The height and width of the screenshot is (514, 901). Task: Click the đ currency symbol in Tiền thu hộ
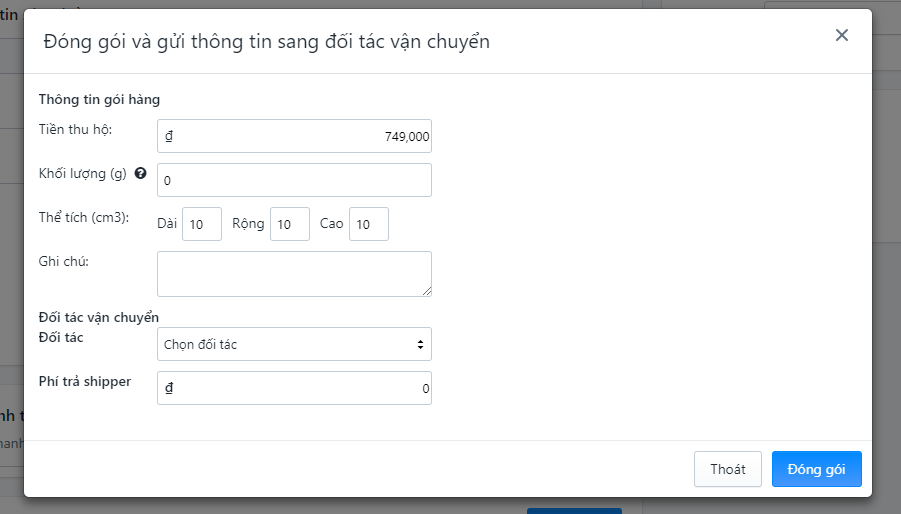click(169, 136)
